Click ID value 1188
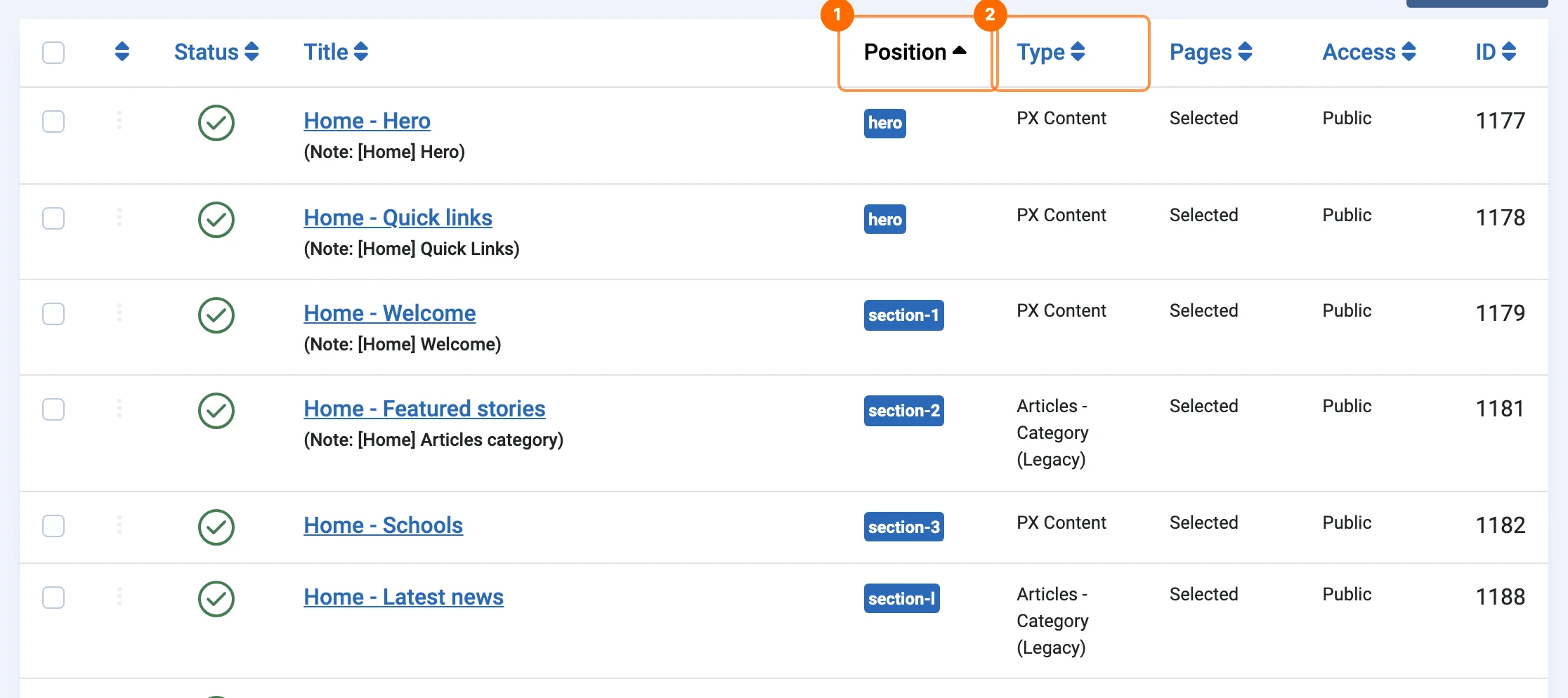Image resolution: width=1568 pixels, height=698 pixels. point(1500,597)
